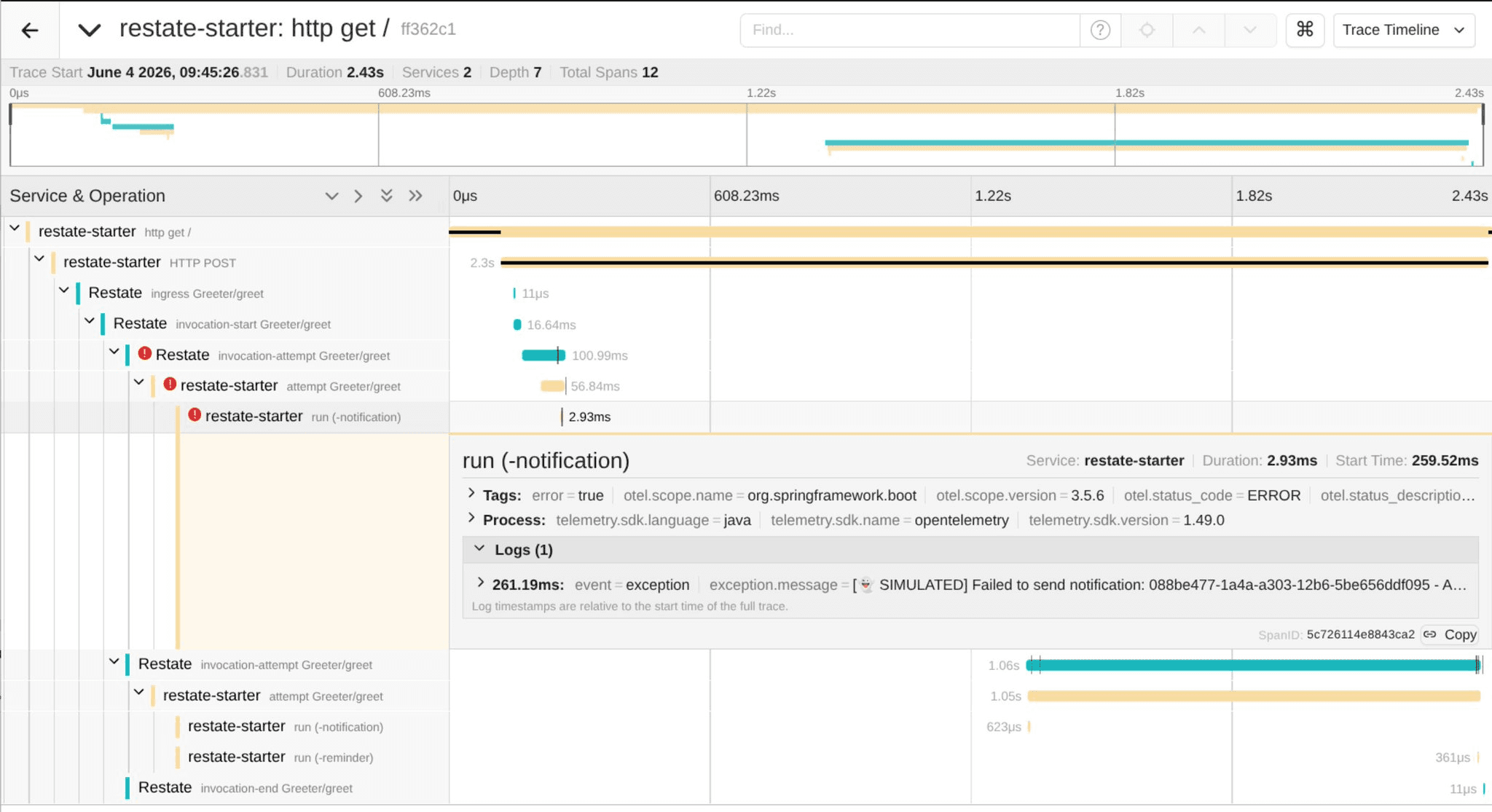Open the Trace Timeline view dropdown

point(1404,30)
